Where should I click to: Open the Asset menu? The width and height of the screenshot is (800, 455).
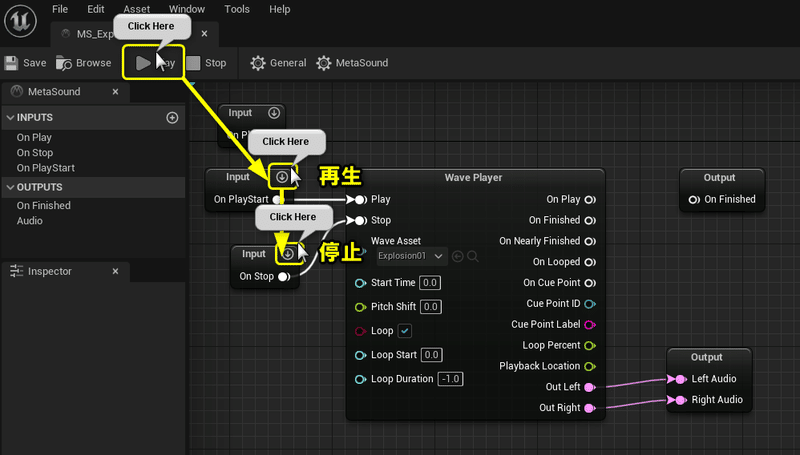136,9
